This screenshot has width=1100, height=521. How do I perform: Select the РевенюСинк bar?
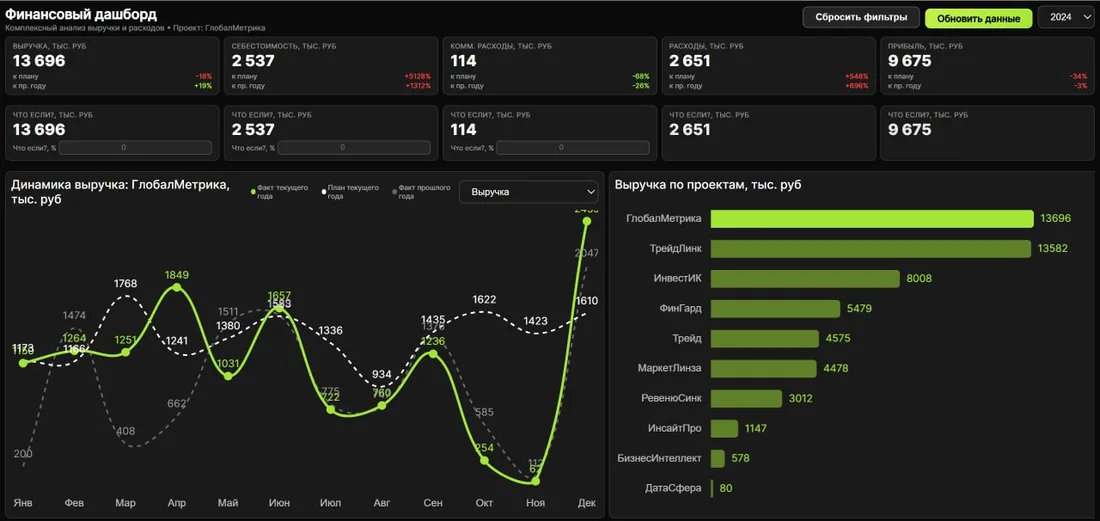tap(746, 398)
